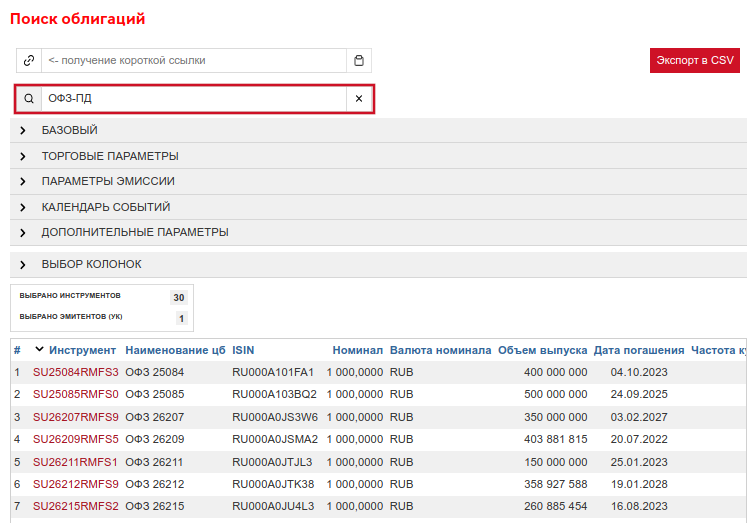Focus the ОФЗ-ПД search field
The height and width of the screenshot is (523, 753).
pyautogui.click(x=194, y=98)
